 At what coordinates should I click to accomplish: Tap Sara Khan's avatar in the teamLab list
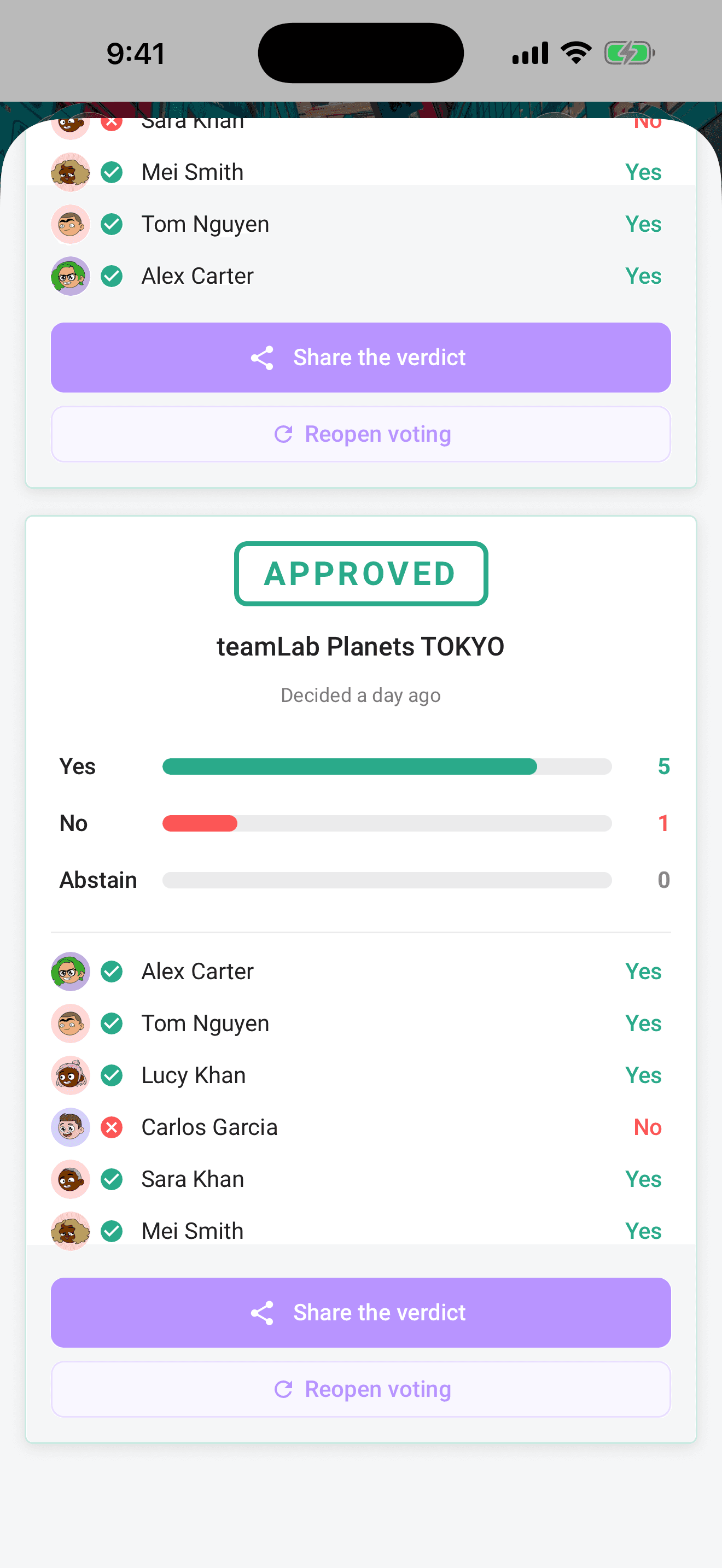click(x=71, y=1180)
